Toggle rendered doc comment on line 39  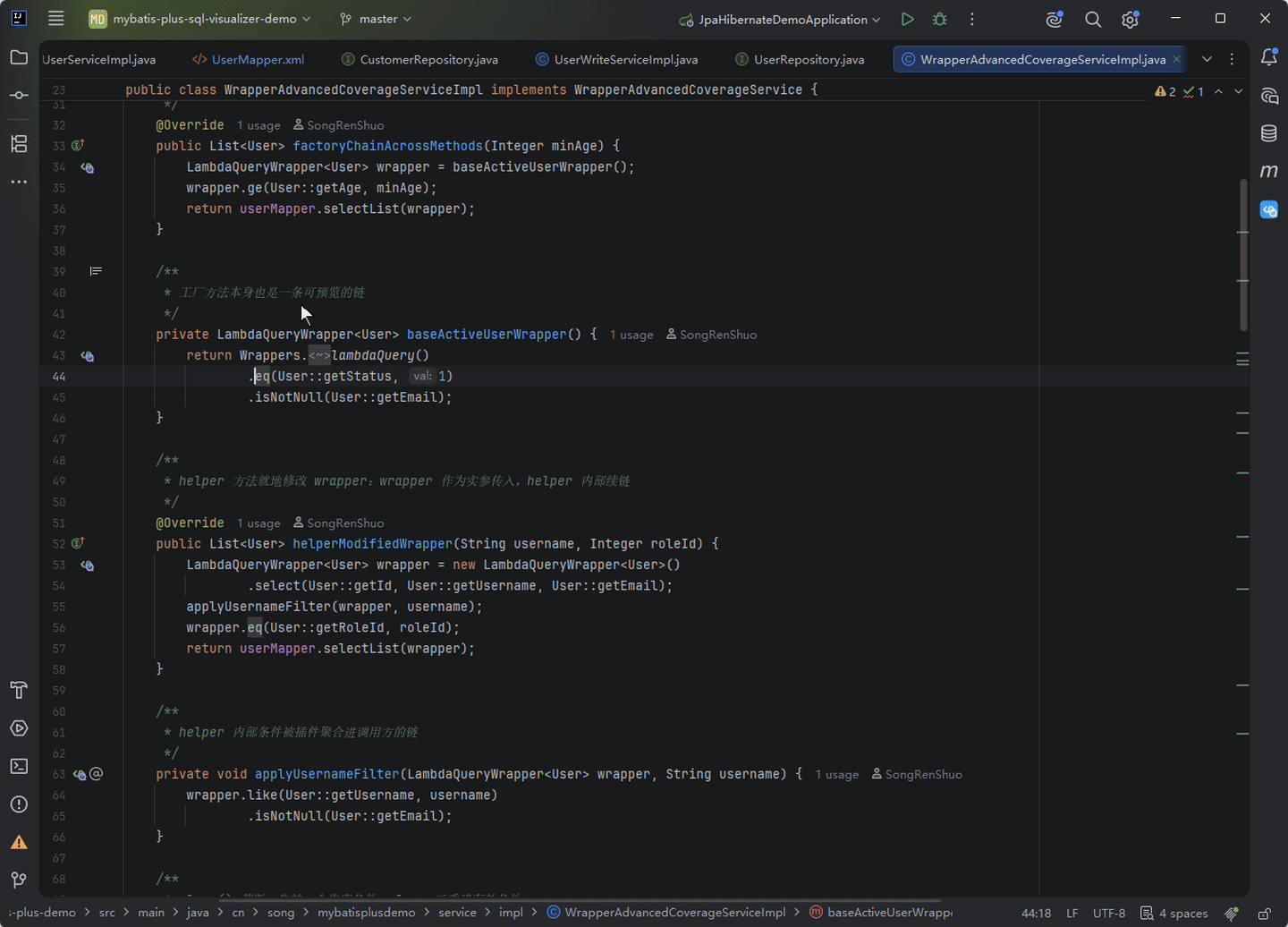(x=96, y=271)
